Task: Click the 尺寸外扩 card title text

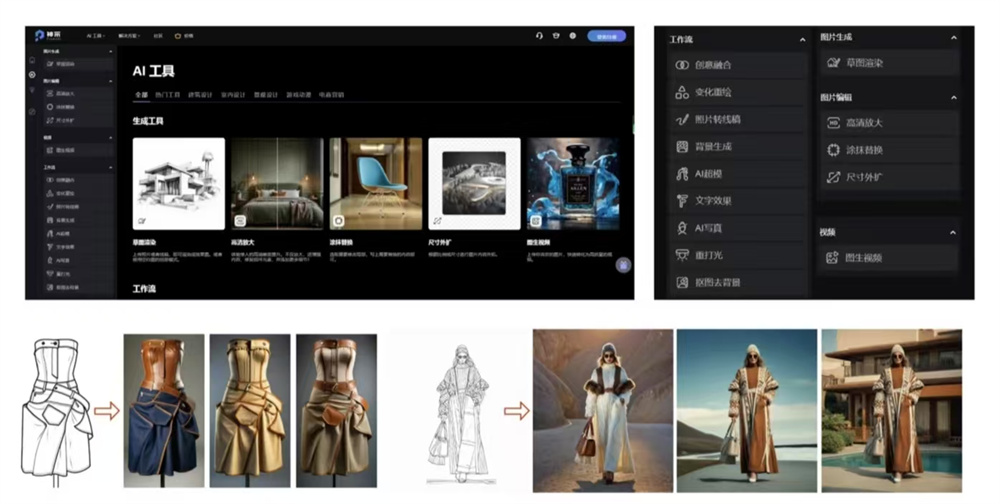Action: [440, 242]
